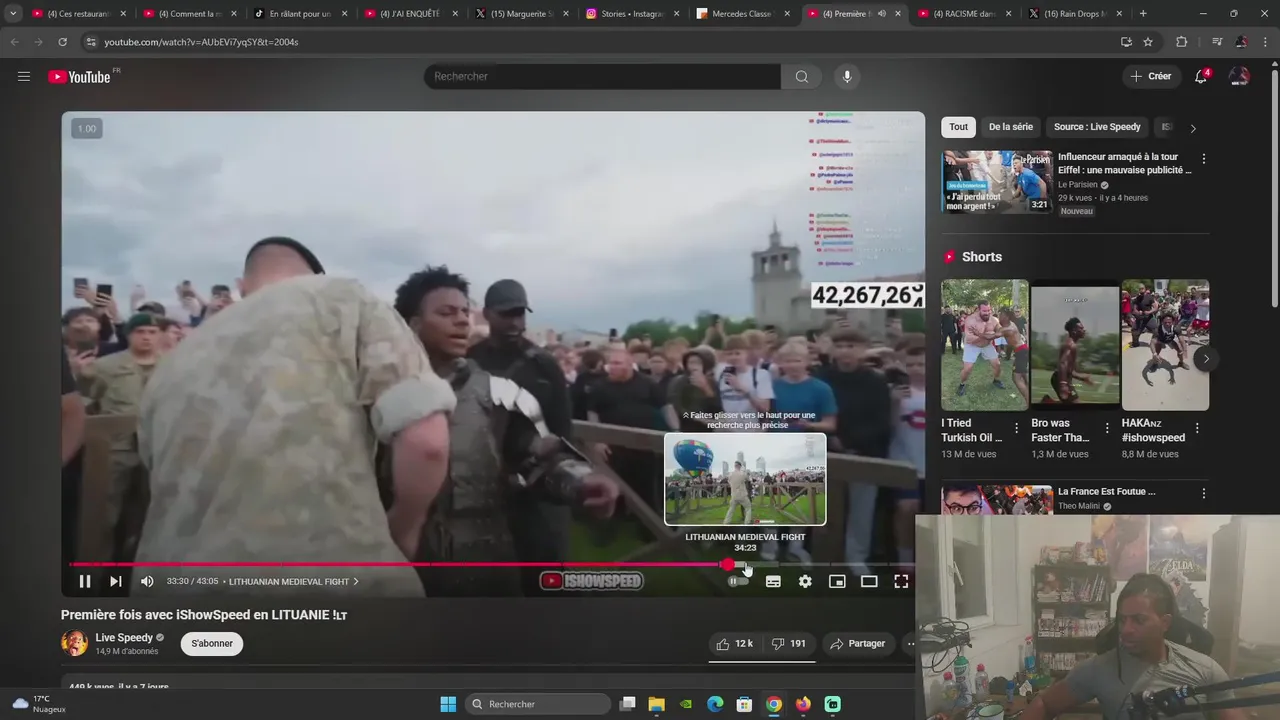Click the Live Speedy channel avatar

(x=74, y=643)
